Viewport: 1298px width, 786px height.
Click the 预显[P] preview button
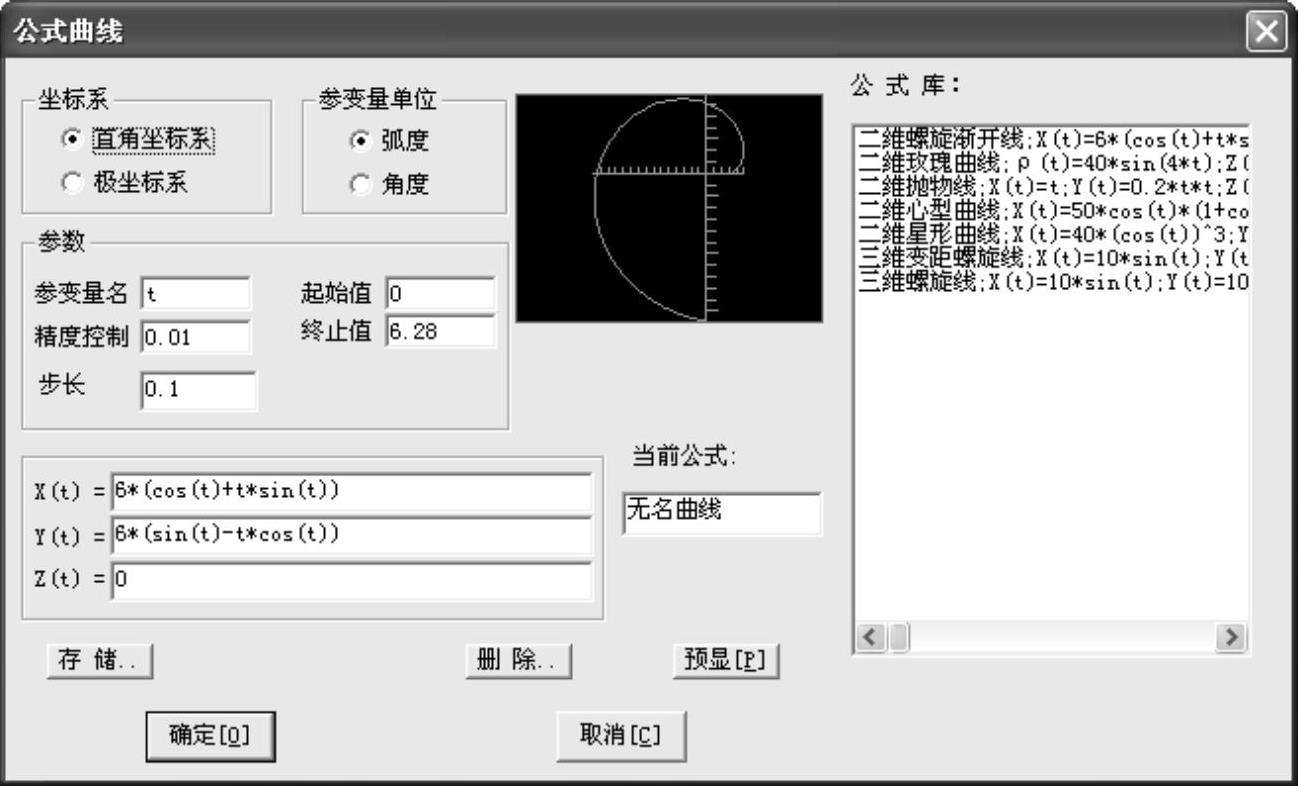point(725,661)
